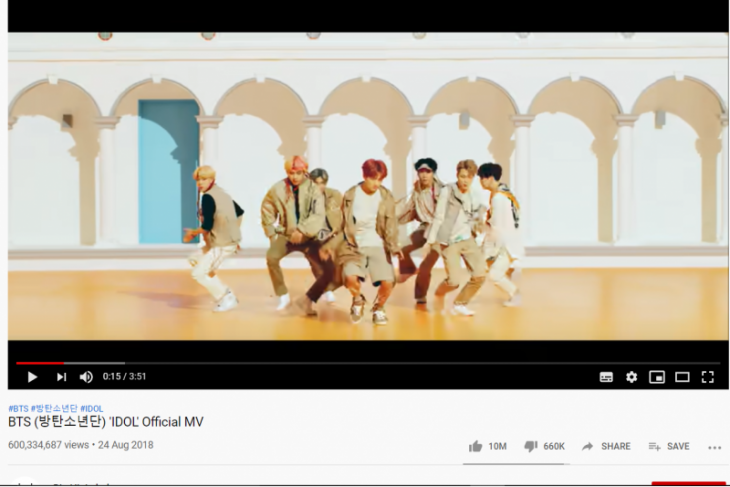Open the #방탄소년단 hashtag link
This screenshot has width=730, height=487.
pyautogui.click(x=54, y=409)
